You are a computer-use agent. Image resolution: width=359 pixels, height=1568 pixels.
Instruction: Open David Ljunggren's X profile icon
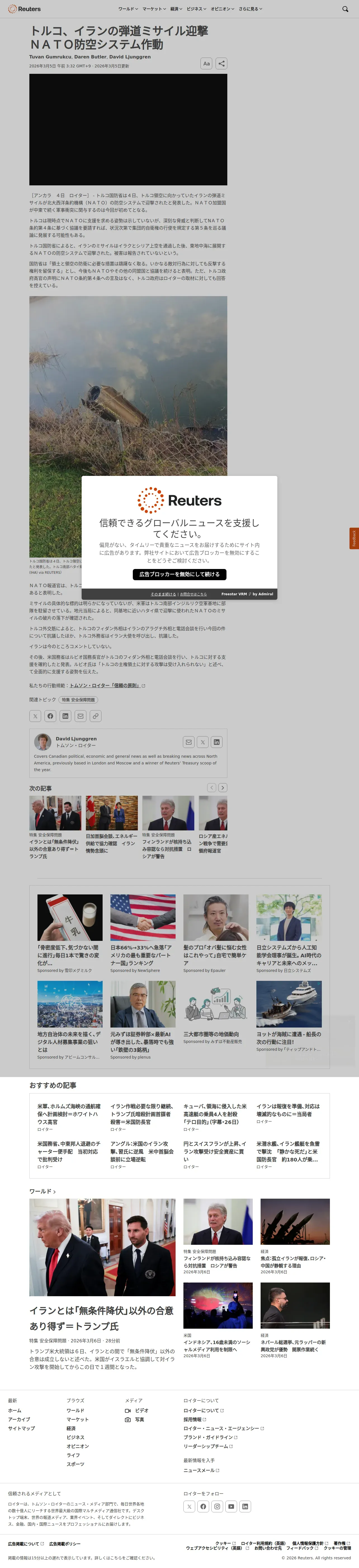(203, 742)
